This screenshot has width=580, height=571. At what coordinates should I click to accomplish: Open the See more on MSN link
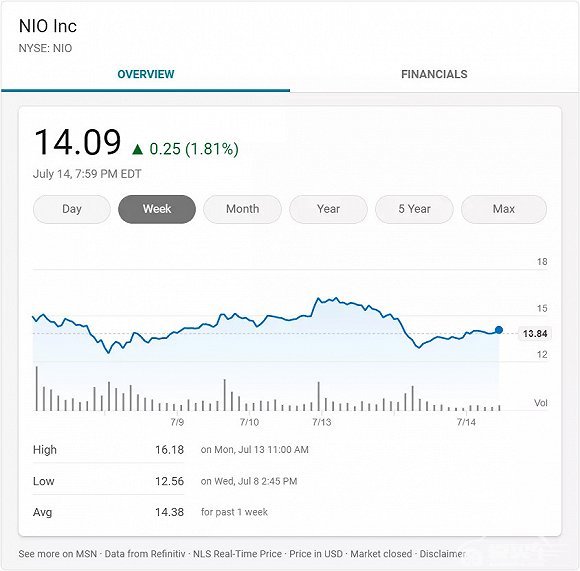click(58, 554)
